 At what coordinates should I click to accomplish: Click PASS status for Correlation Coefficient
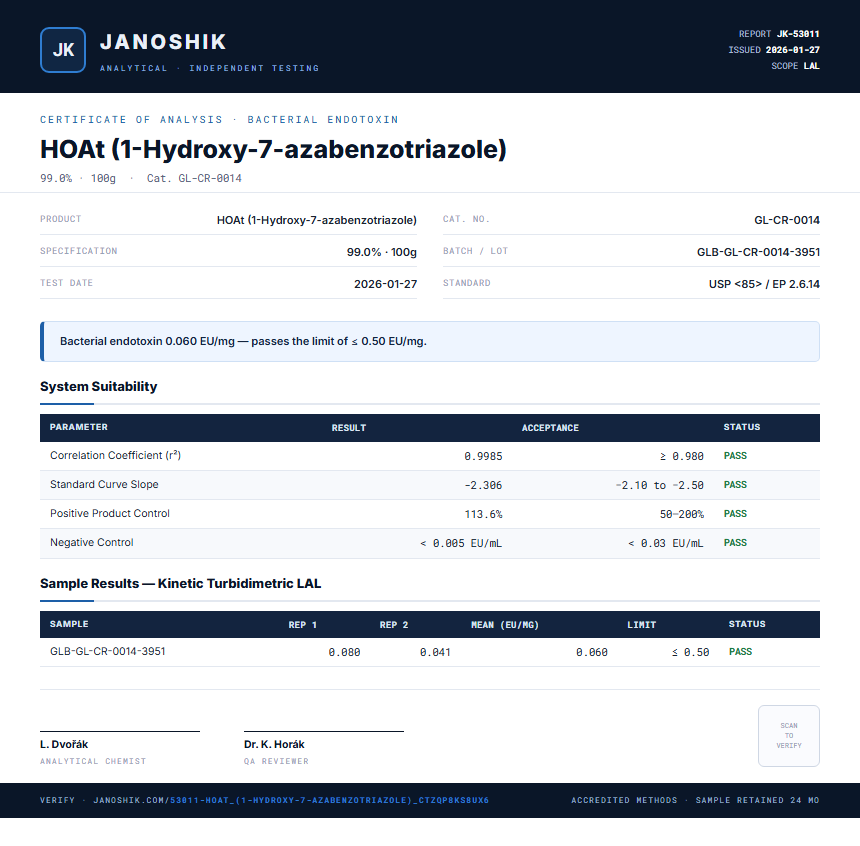(x=735, y=456)
